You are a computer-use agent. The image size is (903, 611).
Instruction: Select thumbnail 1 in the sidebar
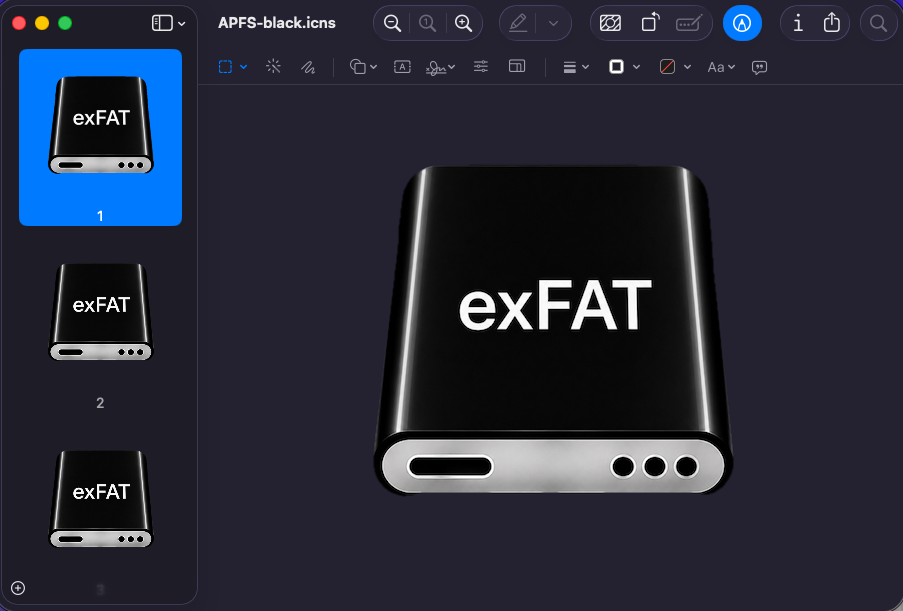101,137
